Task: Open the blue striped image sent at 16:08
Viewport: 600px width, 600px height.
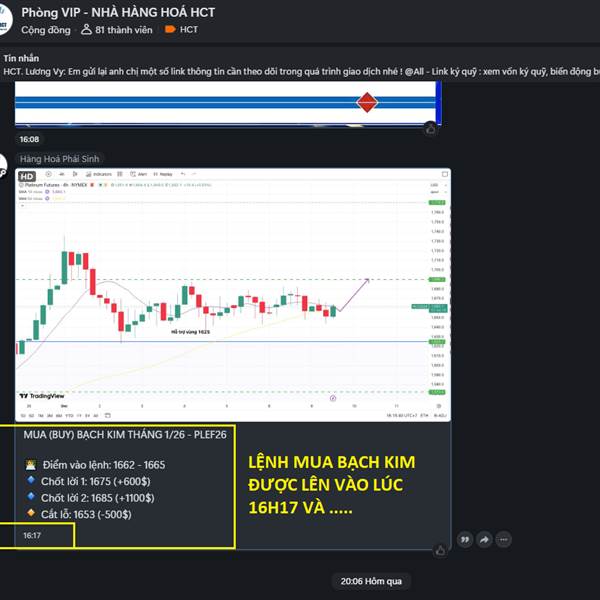Action: [x=228, y=103]
